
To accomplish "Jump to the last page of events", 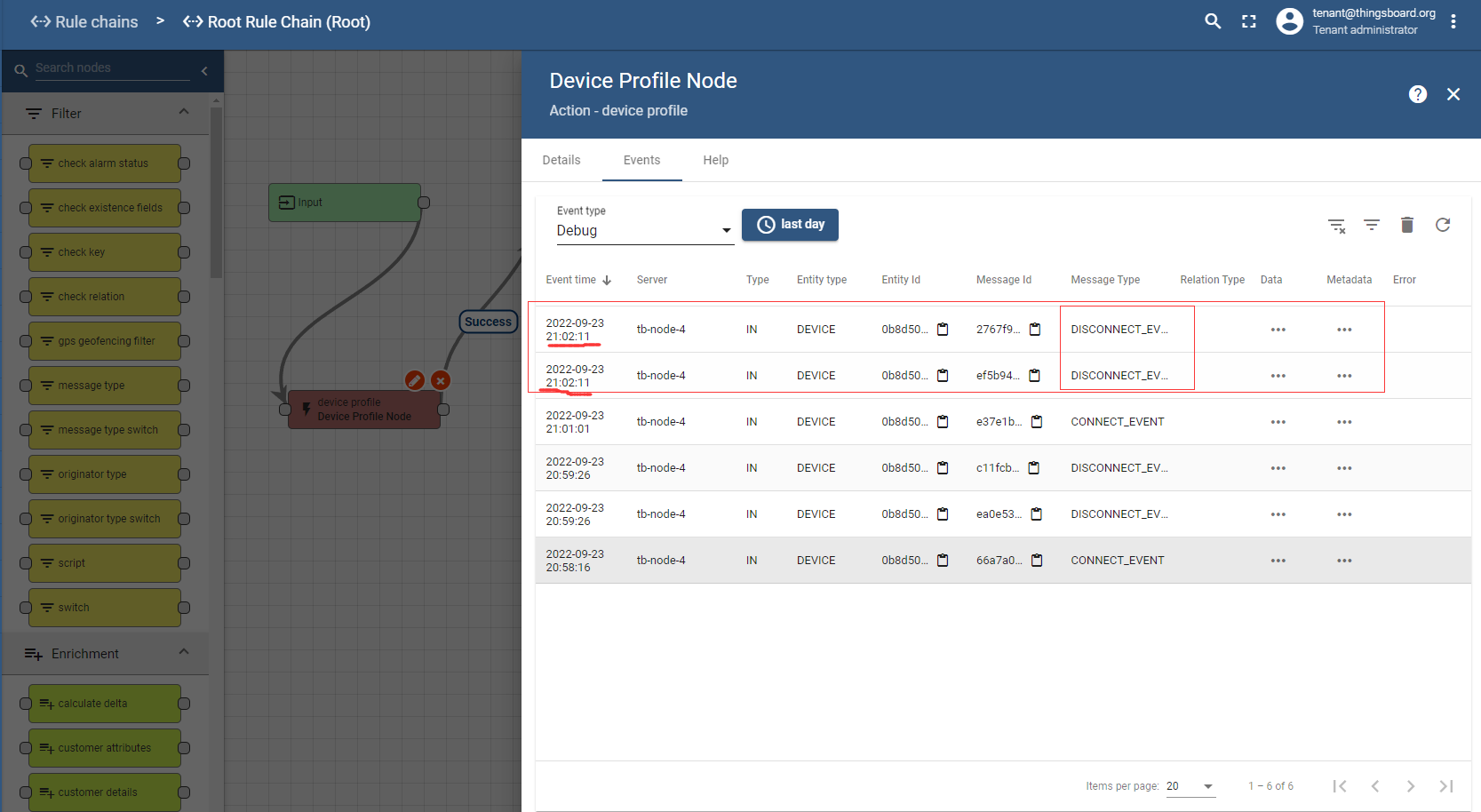I will coord(1446,786).
